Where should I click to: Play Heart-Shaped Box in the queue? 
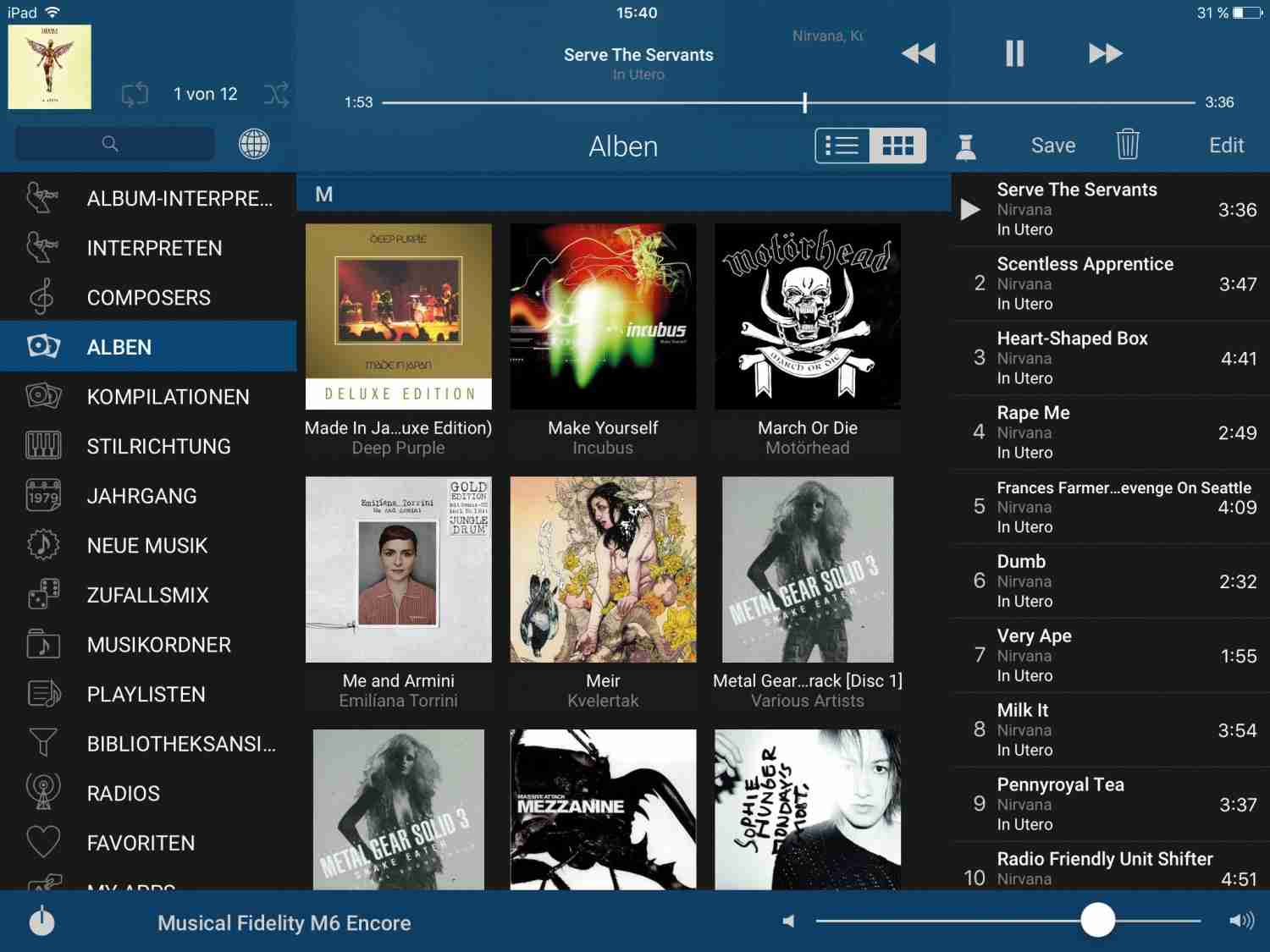point(1111,358)
